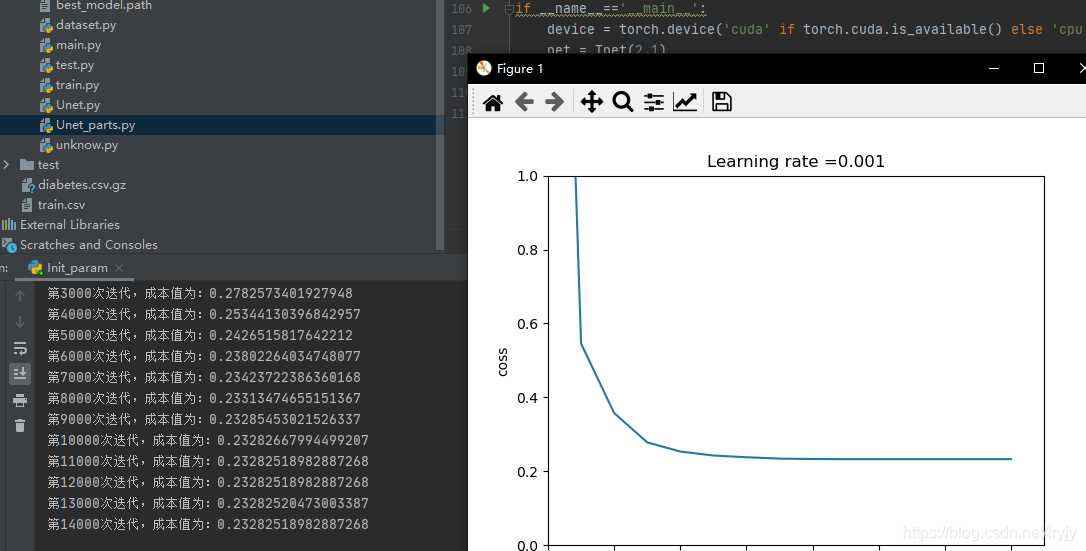
Task: Click console line for iteration 3000
Action: click(x=200, y=293)
